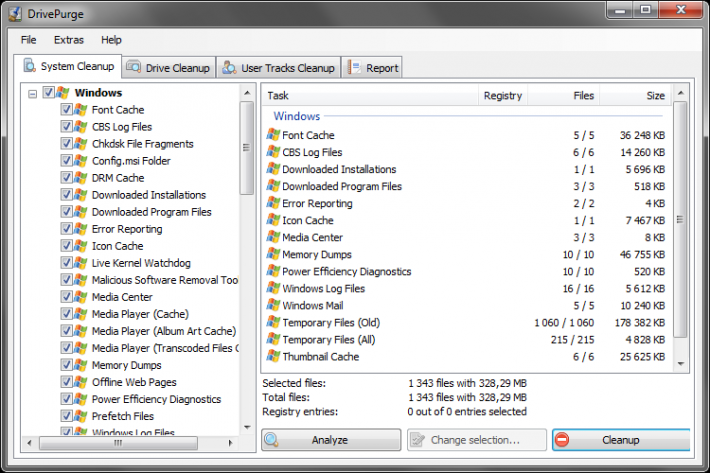The image size is (710, 473).
Task: Uncheck the Config.msi Folder checkbox
Action: pyautogui.click(x=67, y=160)
